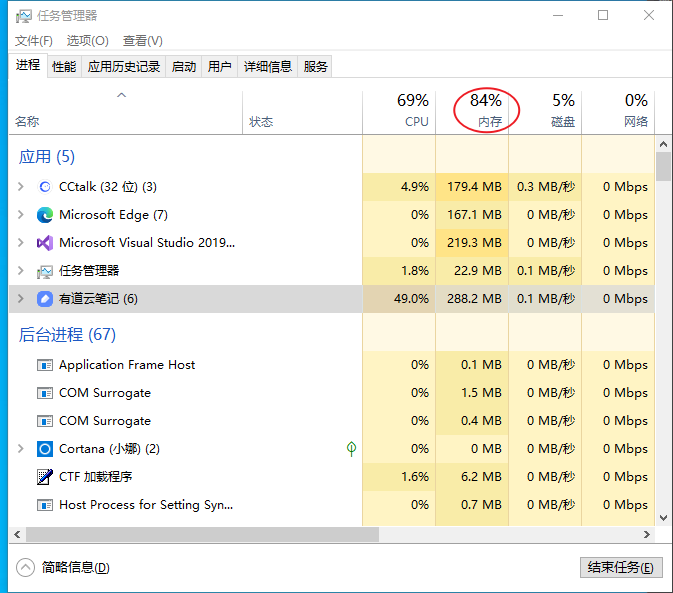Expand the CCtalk (32 位) process group
Screen dimensions: 673x593
click(x=20, y=187)
